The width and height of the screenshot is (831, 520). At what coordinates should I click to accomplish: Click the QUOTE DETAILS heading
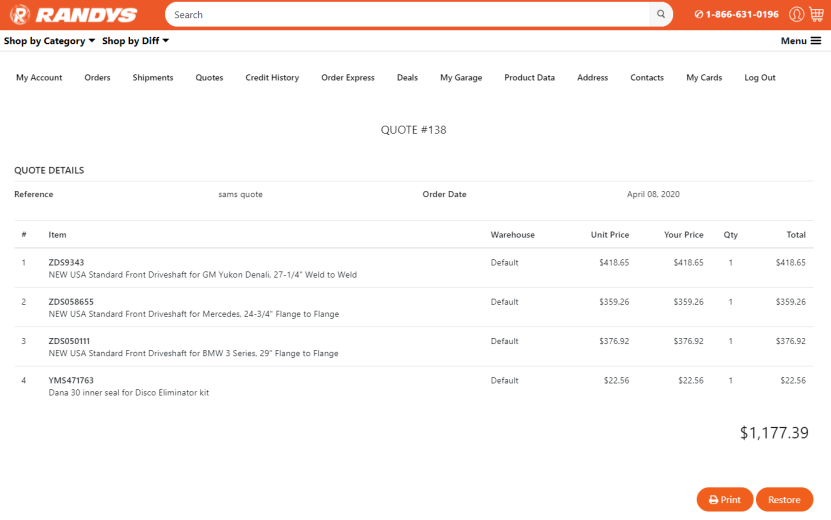[49, 170]
